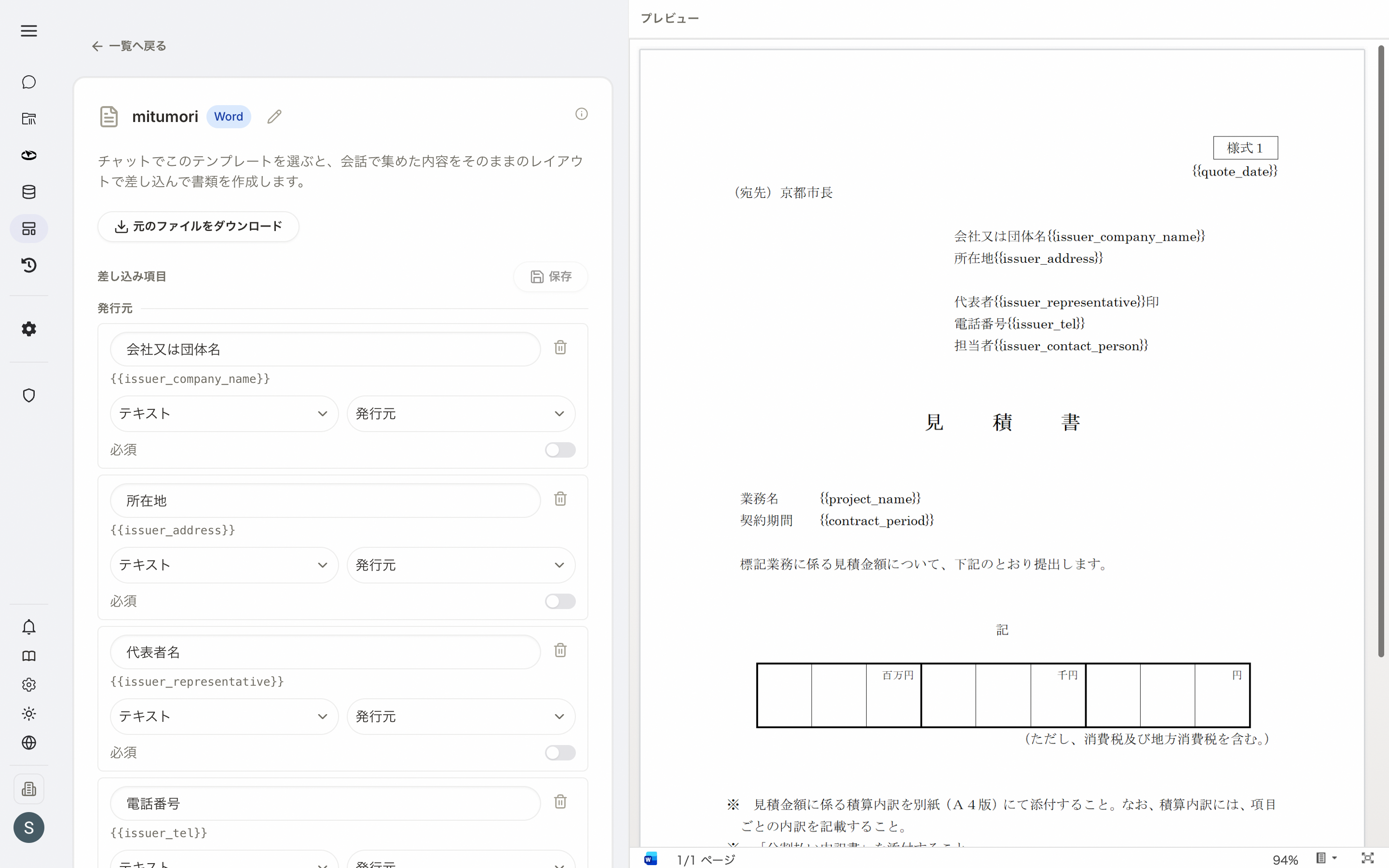
Task: Click the database cylinder sidebar icon
Action: click(x=29, y=192)
